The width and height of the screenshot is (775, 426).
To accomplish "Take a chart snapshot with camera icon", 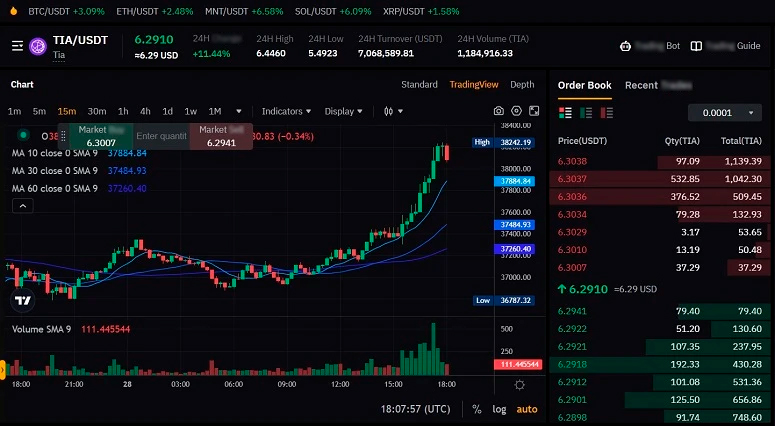I will pyautogui.click(x=499, y=111).
